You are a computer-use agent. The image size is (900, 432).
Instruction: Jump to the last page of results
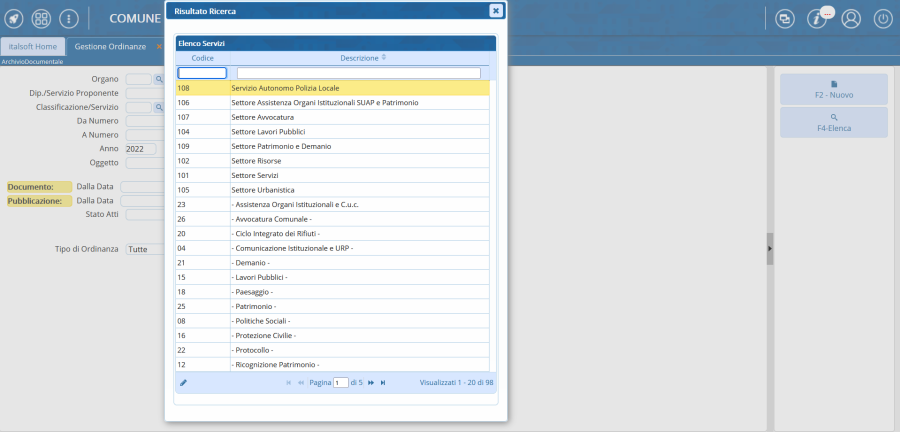[x=383, y=382]
